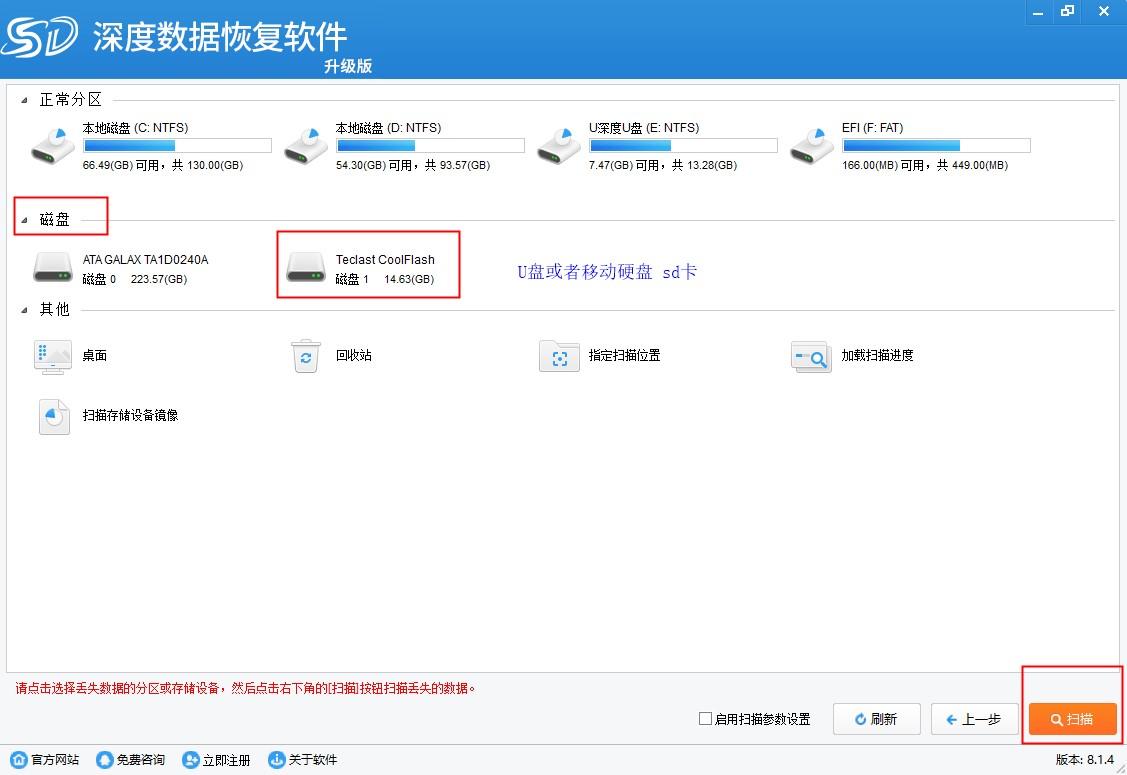
Task: Collapse the 其他 section
Action: pyautogui.click(x=24, y=310)
